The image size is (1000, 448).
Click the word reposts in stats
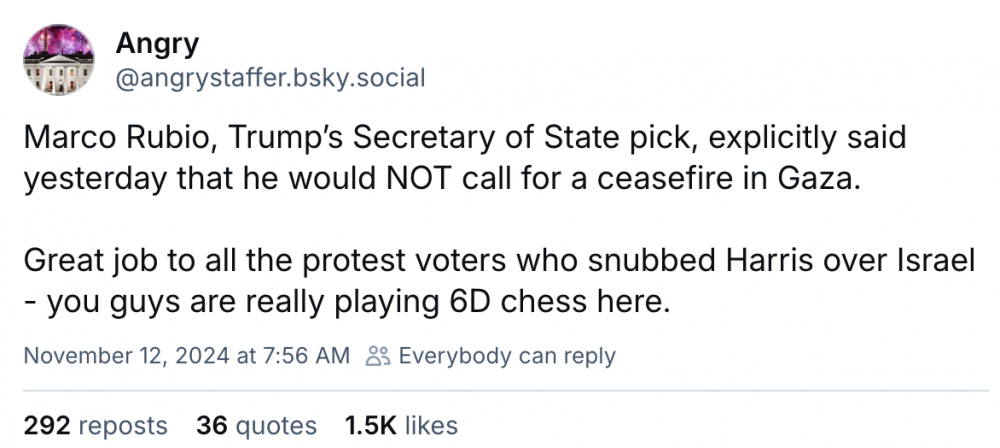coord(122,425)
